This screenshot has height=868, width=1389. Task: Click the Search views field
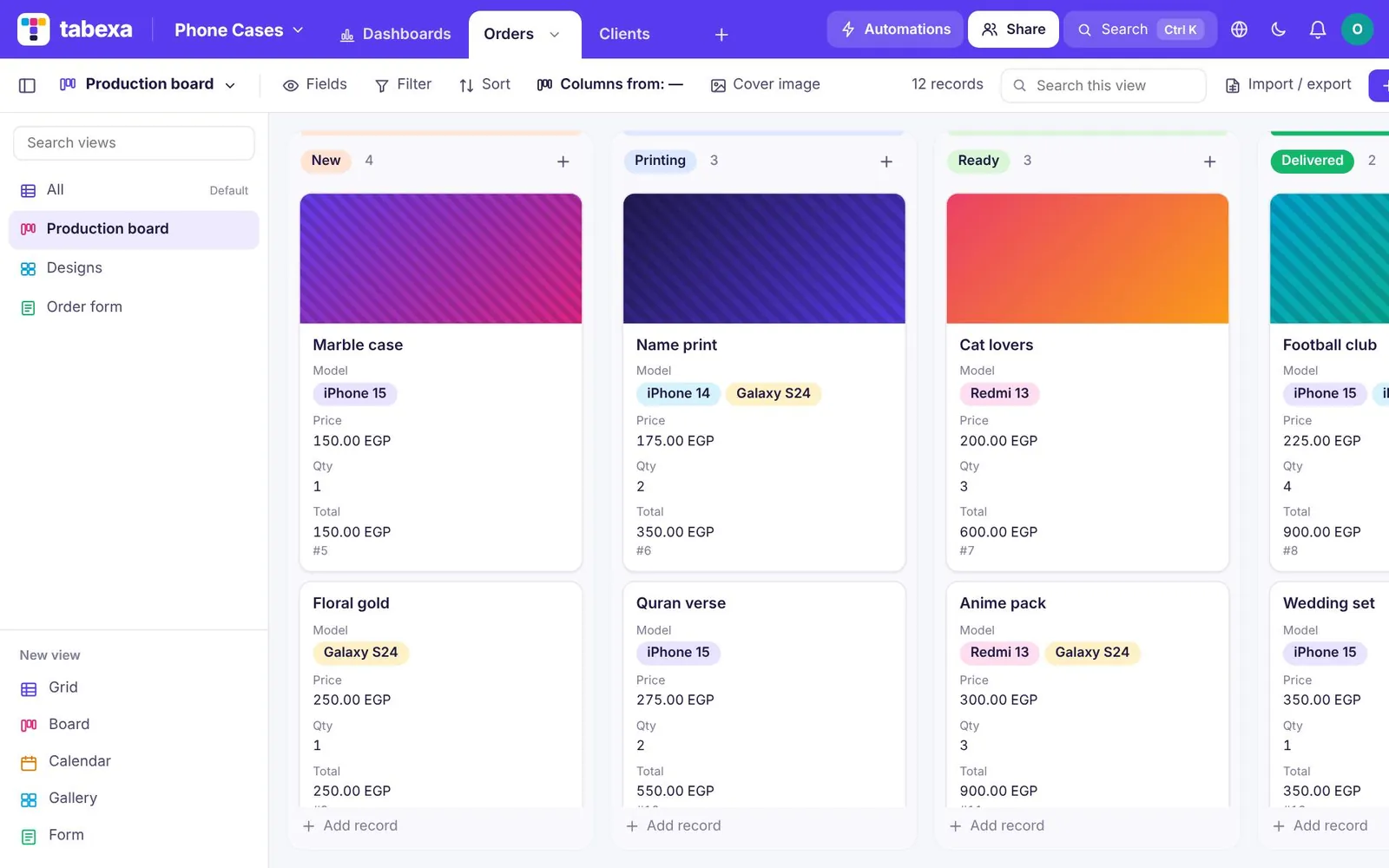tap(134, 143)
